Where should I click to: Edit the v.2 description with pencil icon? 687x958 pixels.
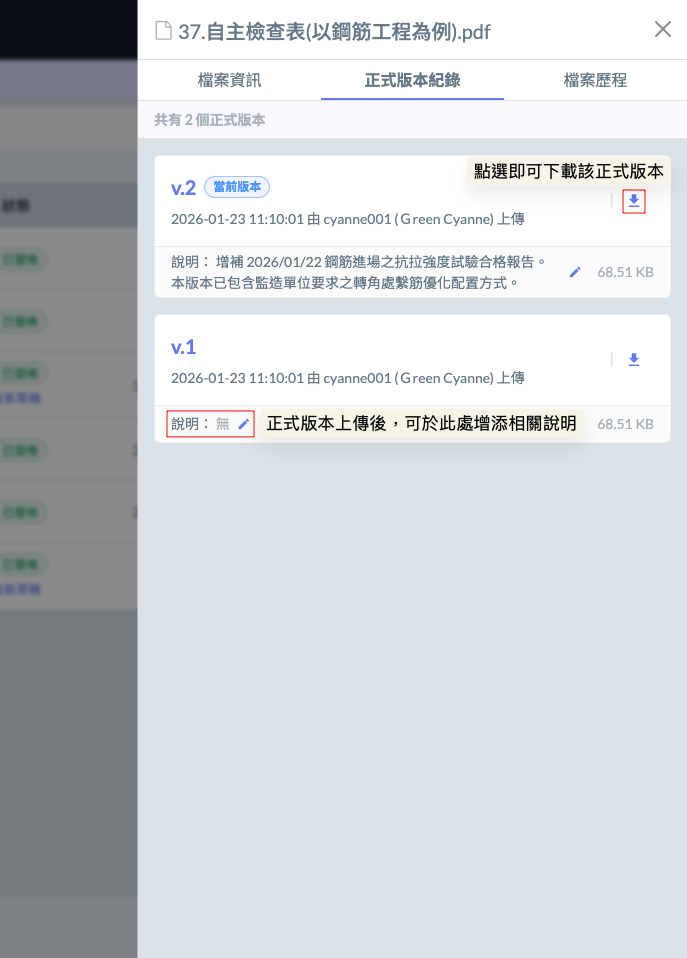575,272
